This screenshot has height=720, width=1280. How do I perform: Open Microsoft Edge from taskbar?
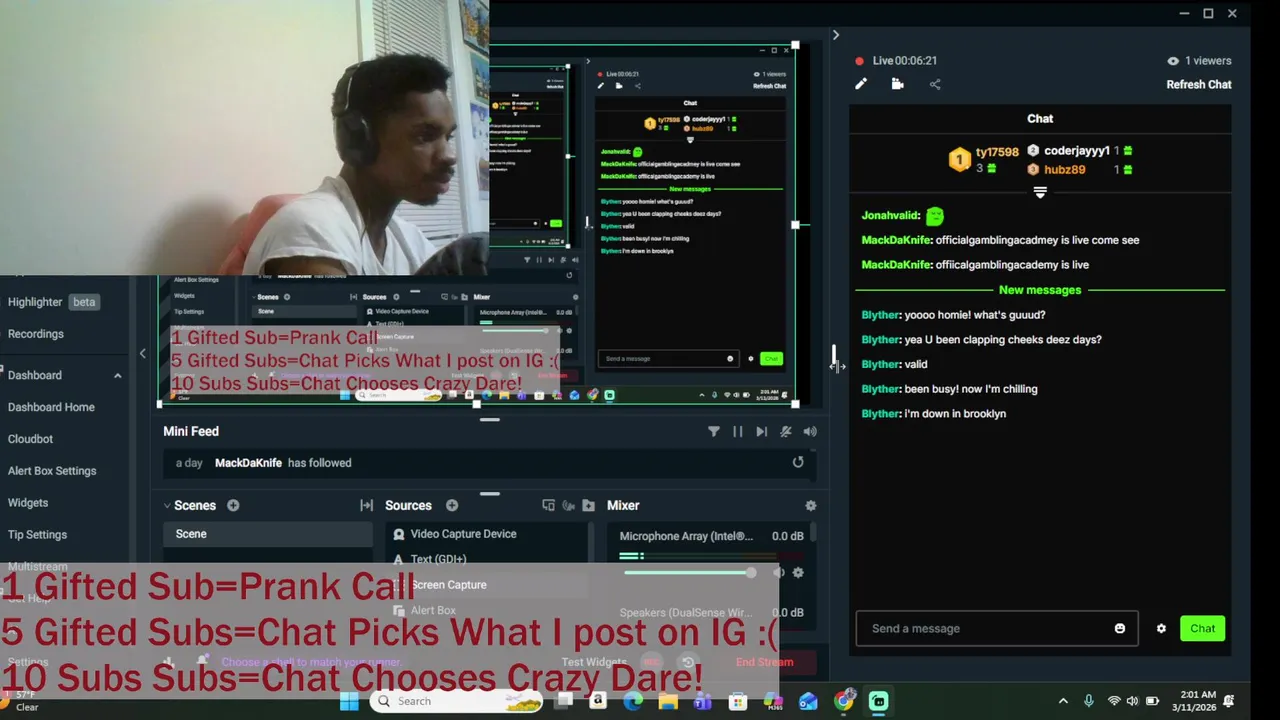[633, 701]
